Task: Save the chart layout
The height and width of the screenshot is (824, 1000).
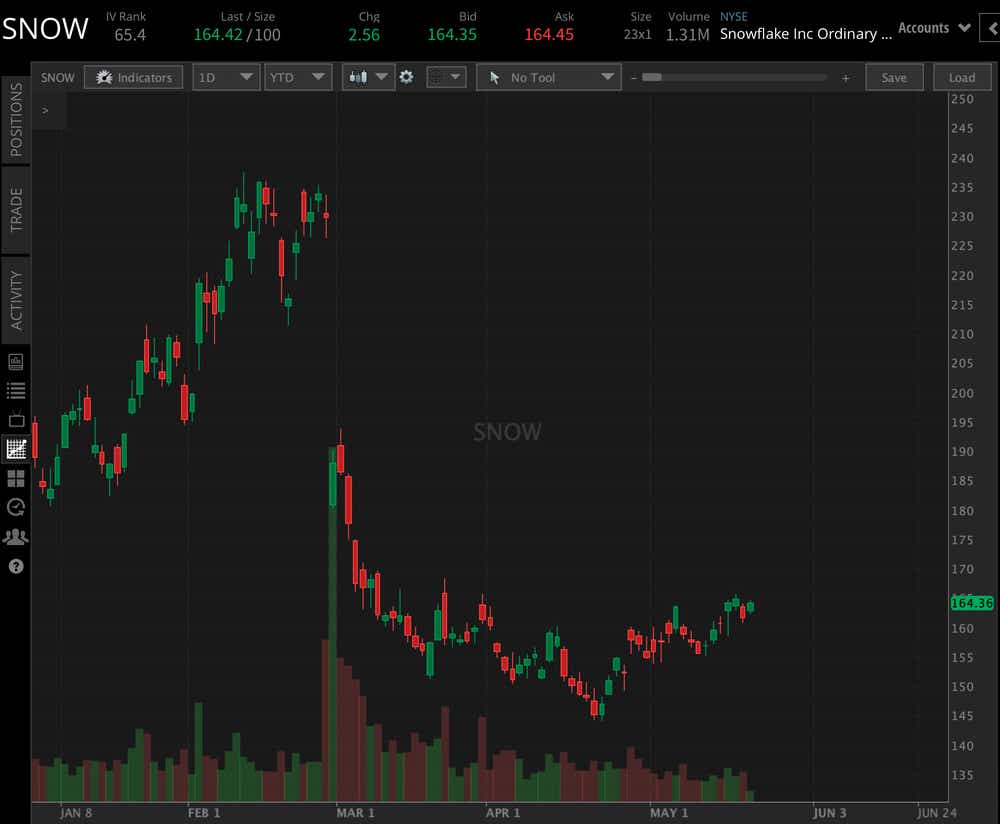Action: pos(894,77)
